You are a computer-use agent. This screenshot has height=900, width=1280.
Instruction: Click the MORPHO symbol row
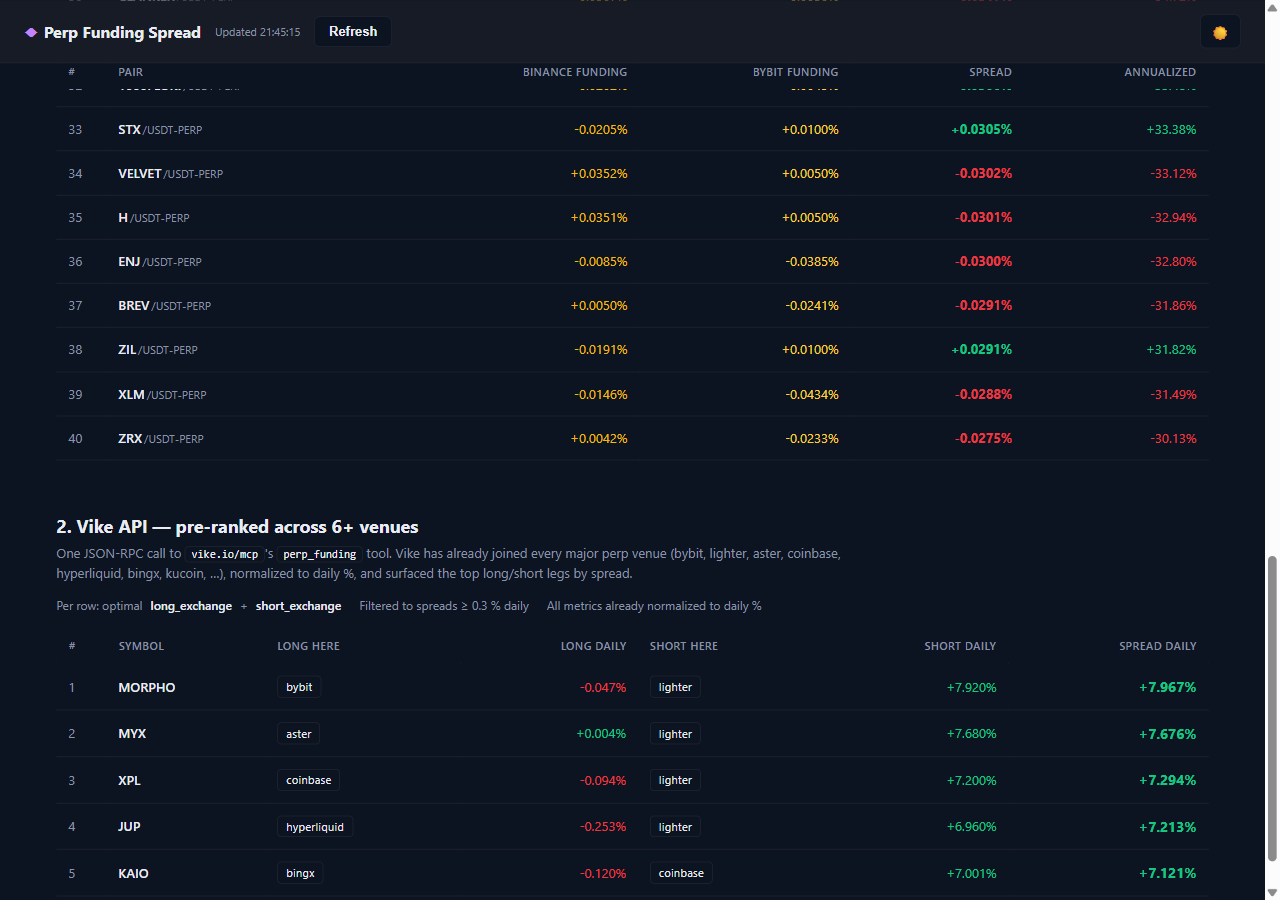[632, 687]
